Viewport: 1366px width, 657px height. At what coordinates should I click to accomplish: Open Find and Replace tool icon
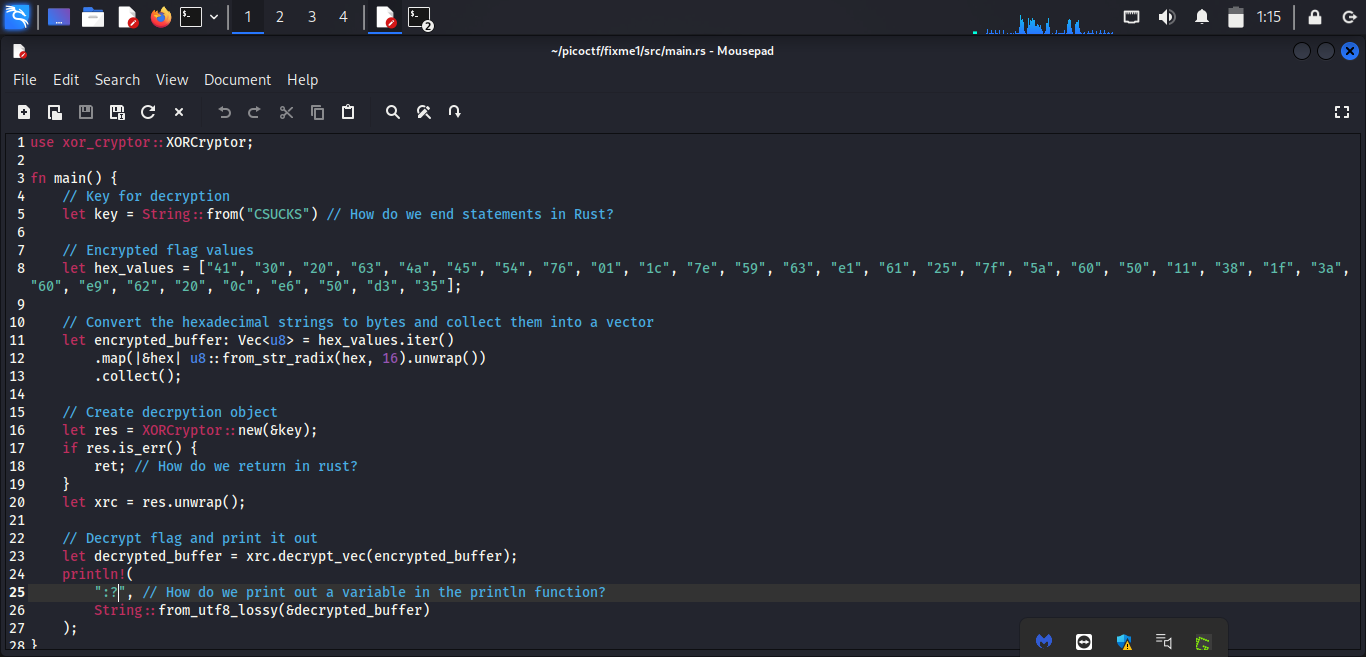pos(424,112)
